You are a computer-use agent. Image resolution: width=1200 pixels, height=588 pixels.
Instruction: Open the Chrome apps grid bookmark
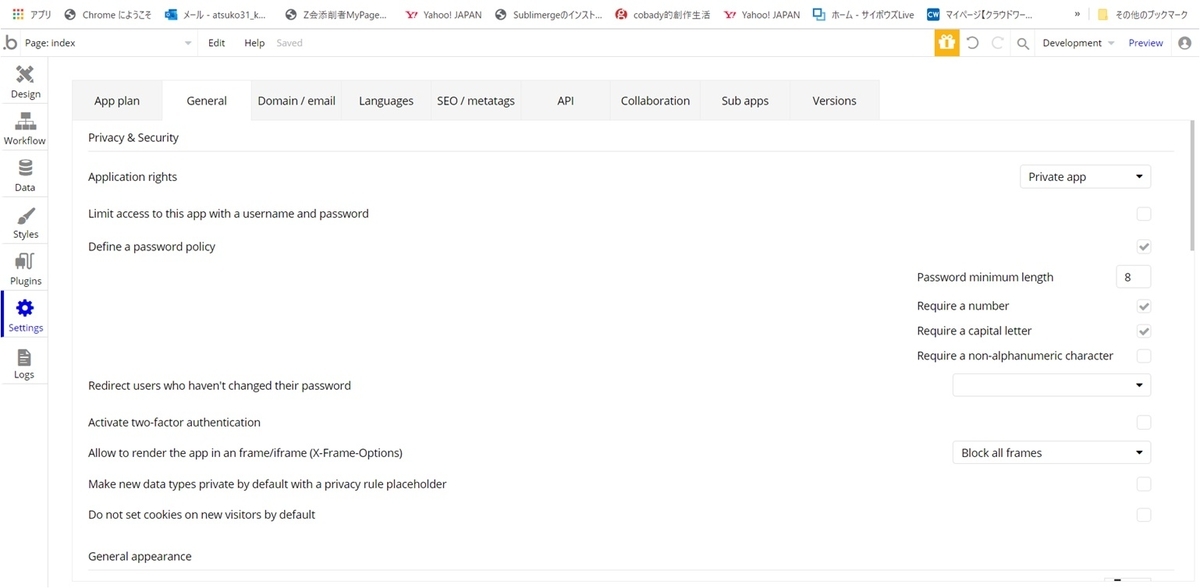32,15
